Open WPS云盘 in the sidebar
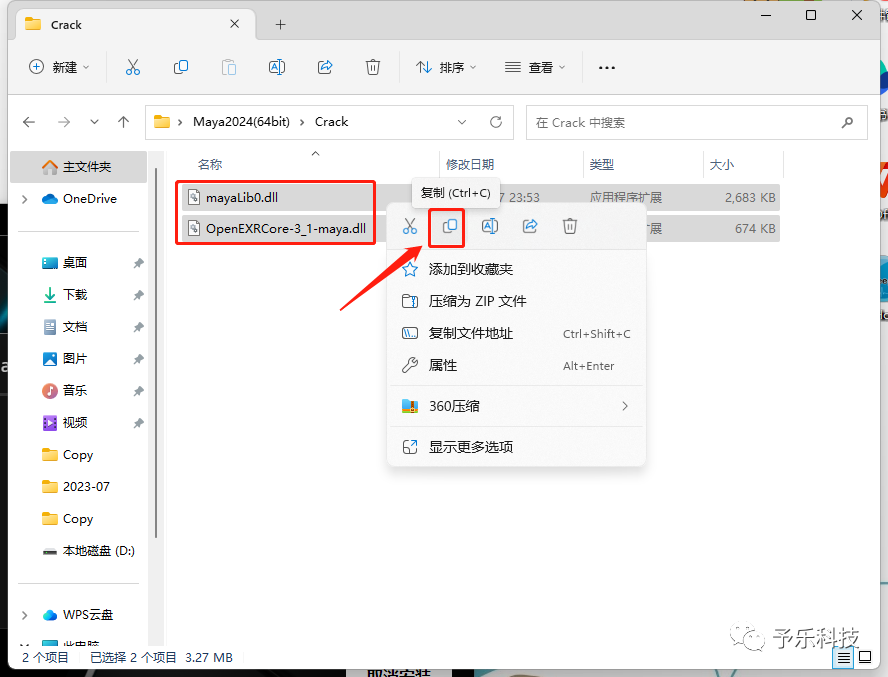The height and width of the screenshot is (677, 888). coord(78,615)
